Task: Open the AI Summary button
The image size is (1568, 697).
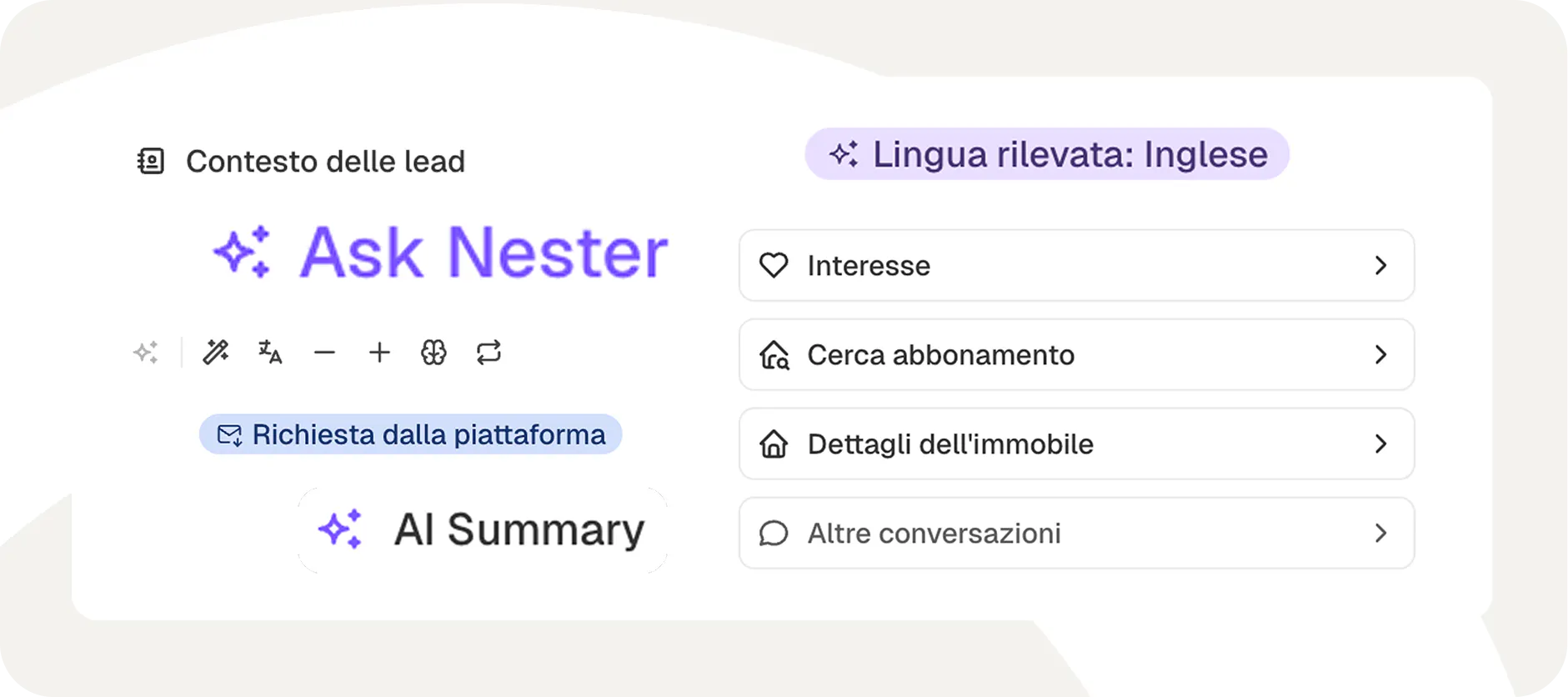Action: tap(483, 529)
